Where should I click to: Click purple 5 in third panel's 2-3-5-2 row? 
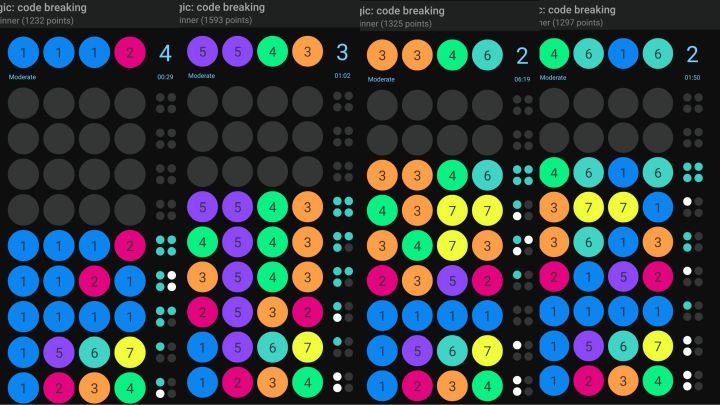point(452,280)
